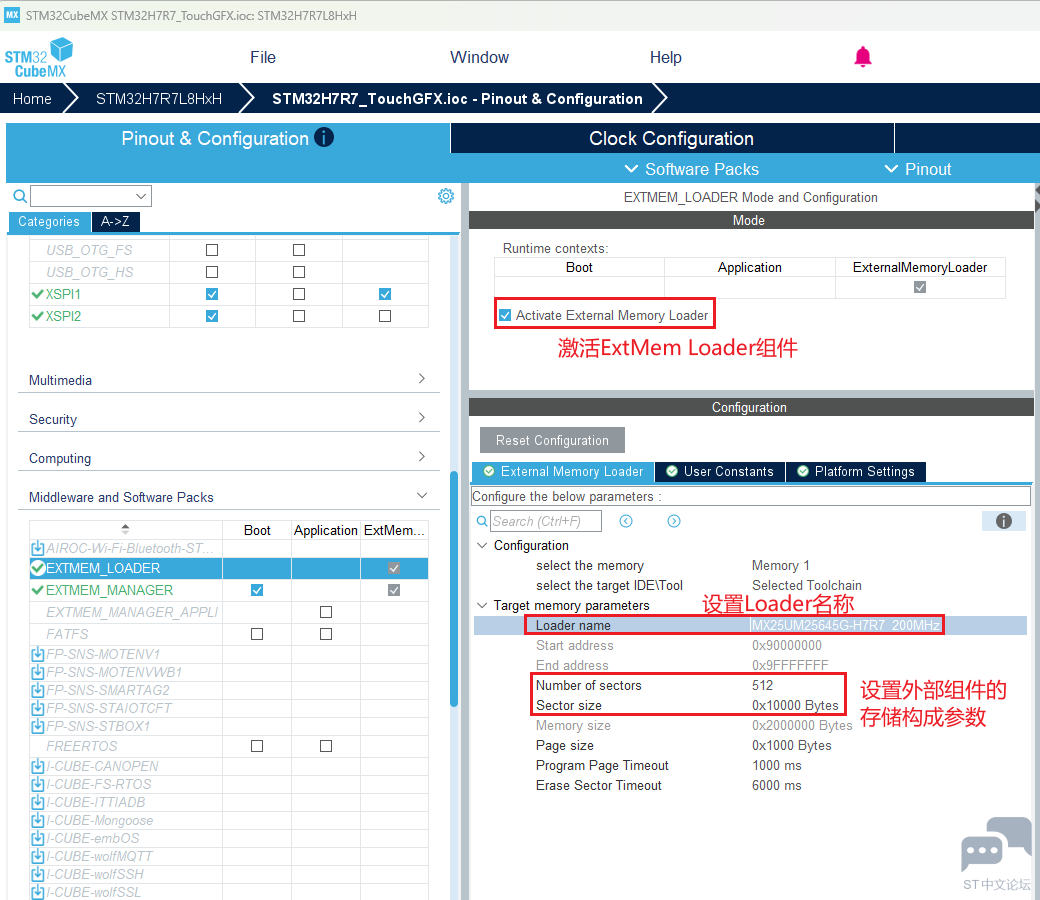Toggle Activate External Memory Loader checkbox
Screen dimensions: 1040x900
pos(505,315)
